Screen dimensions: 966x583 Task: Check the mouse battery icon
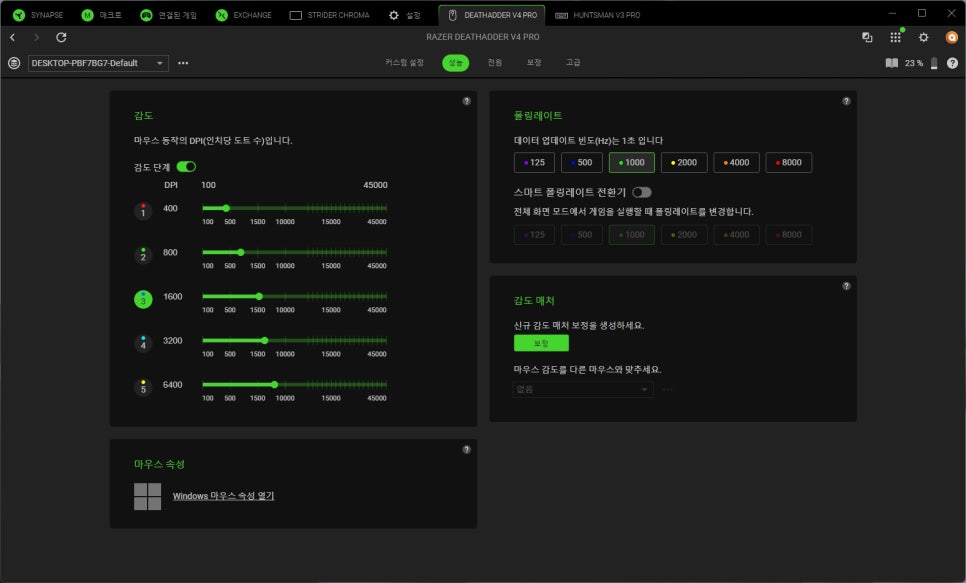pos(934,63)
